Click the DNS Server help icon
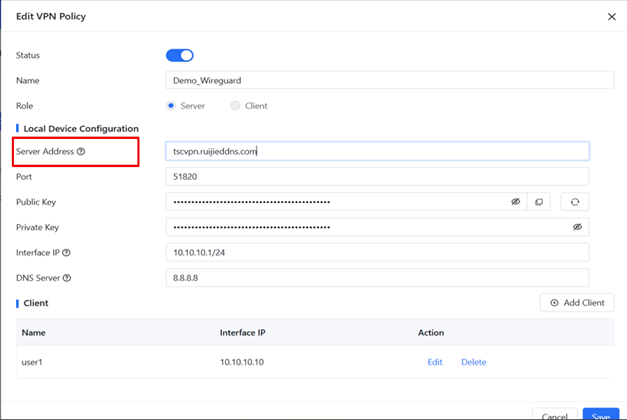This screenshot has height=420, width=627. (67, 278)
